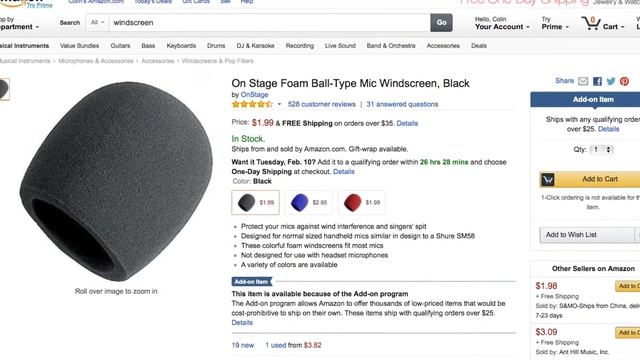Click the Add-on Item badge

251,282
